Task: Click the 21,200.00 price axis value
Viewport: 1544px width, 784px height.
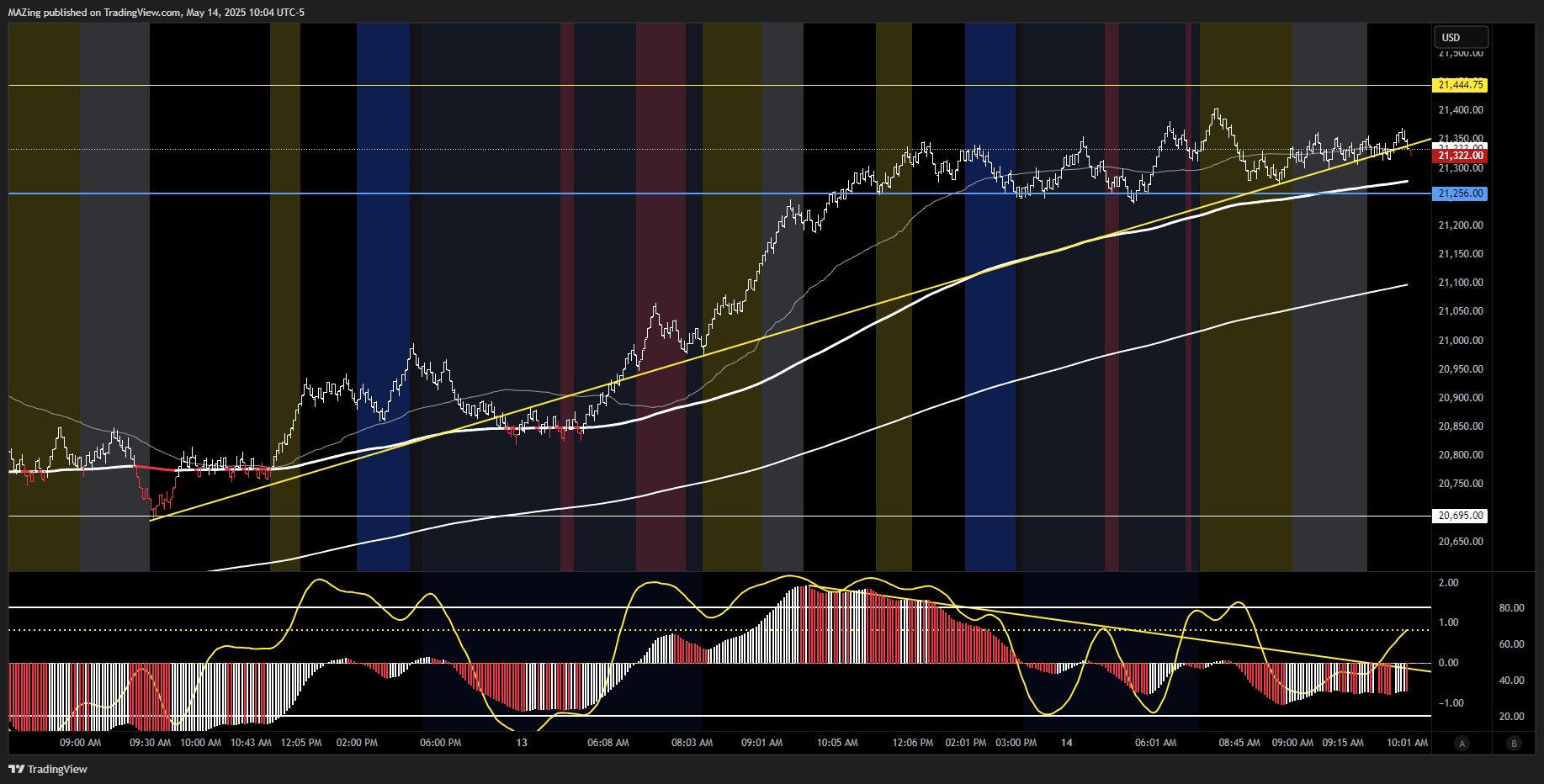Action: click(1461, 225)
